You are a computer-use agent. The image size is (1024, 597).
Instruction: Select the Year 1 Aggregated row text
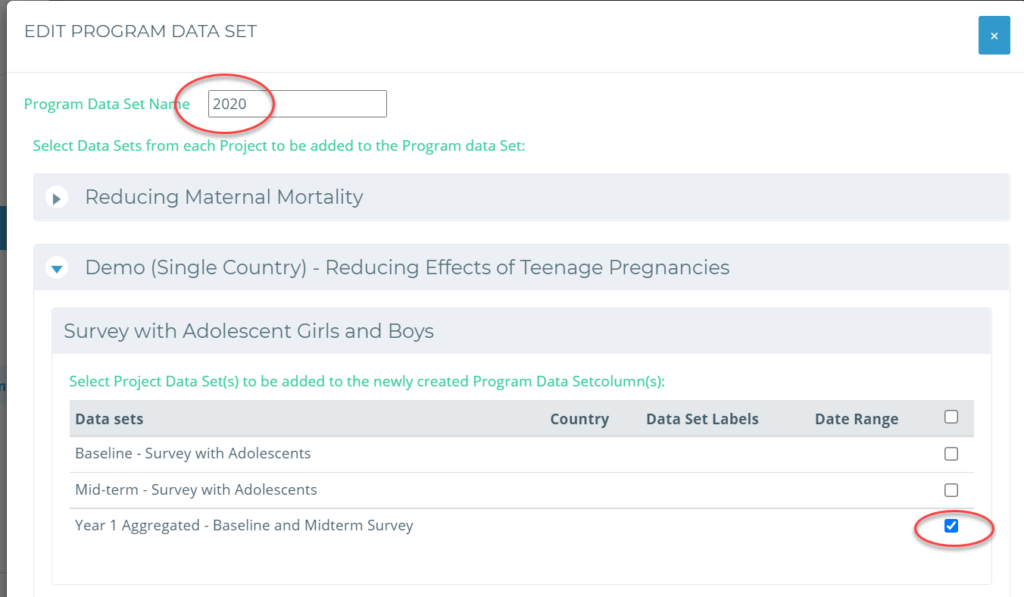(x=244, y=526)
